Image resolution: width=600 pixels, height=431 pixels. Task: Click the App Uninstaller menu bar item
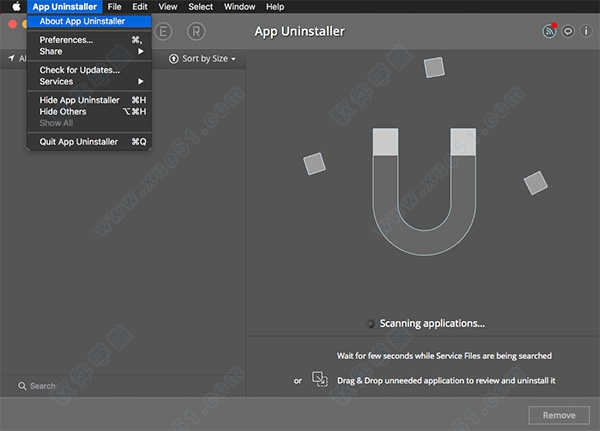pos(64,7)
